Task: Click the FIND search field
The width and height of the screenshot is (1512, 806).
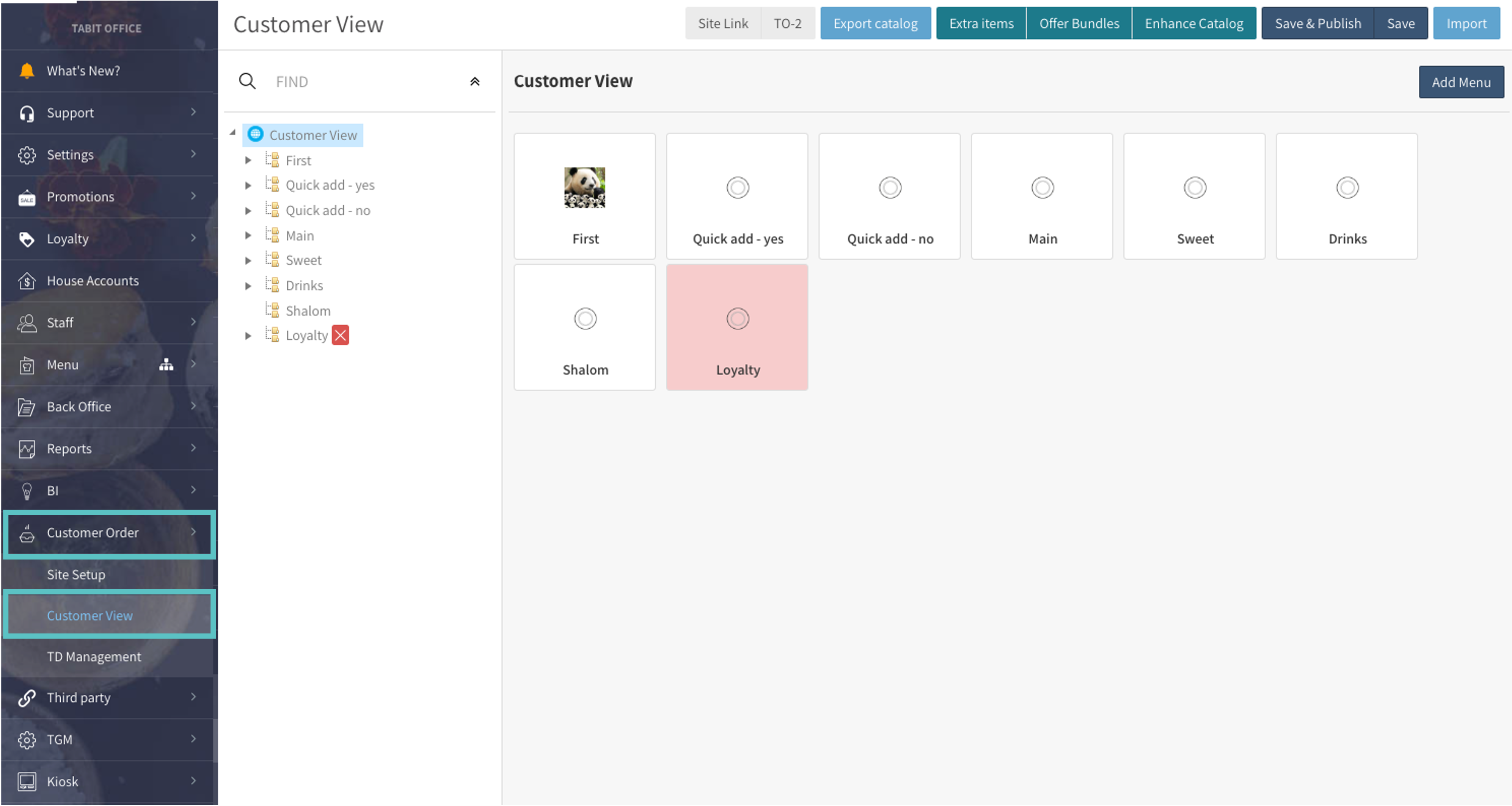Action: pos(364,82)
